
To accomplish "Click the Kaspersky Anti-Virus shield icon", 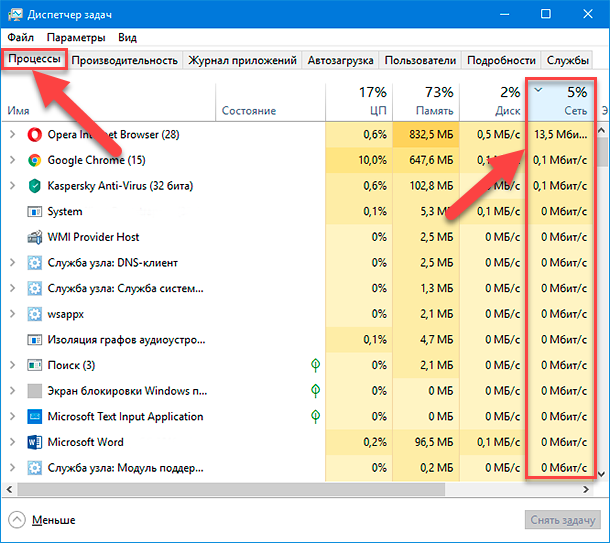I will pos(35,186).
